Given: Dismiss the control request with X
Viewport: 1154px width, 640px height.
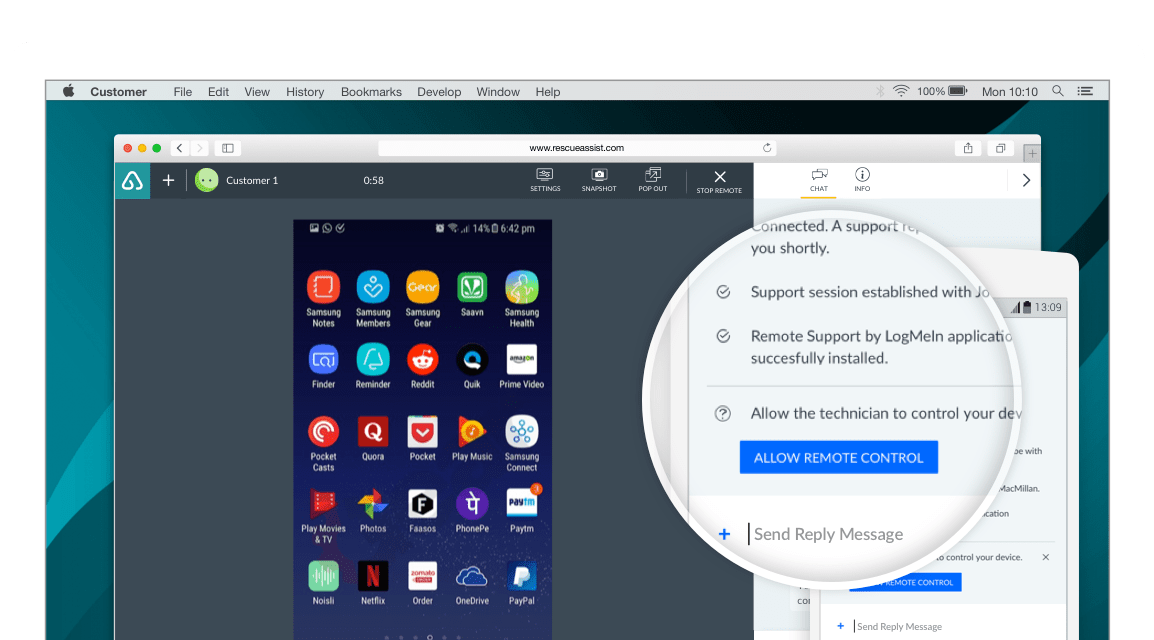Looking at the screenshot, I should click(x=1046, y=558).
